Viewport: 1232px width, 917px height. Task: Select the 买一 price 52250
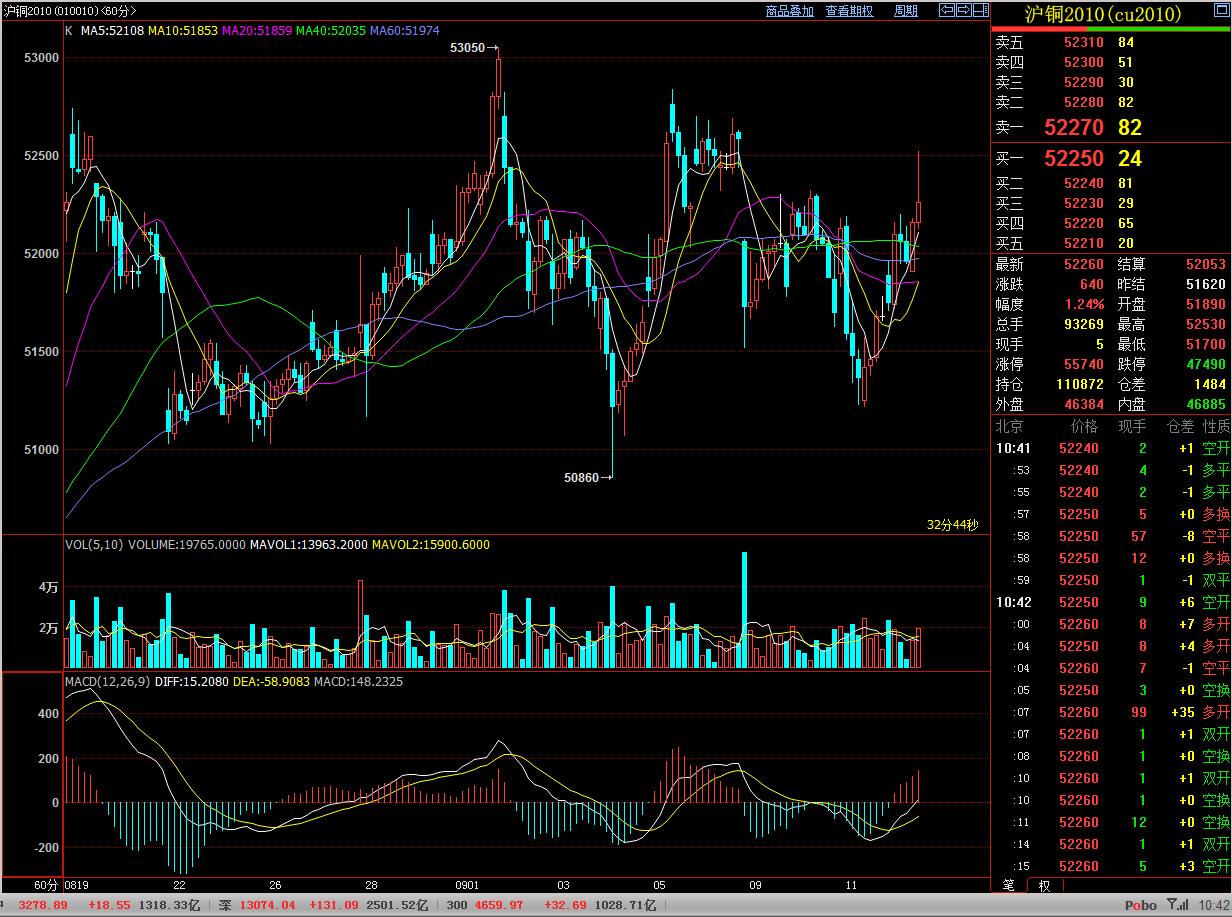(1074, 159)
